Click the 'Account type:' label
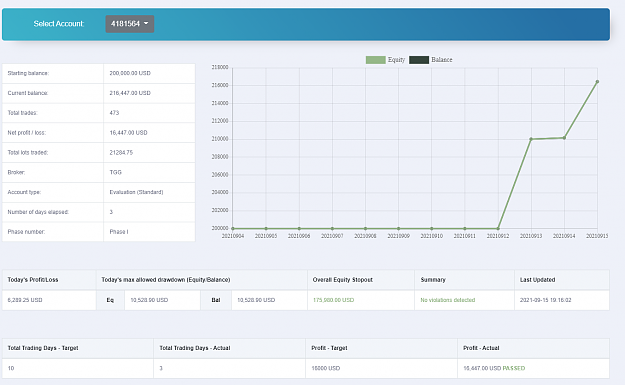This screenshot has width=625, height=385. click(24, 192)
